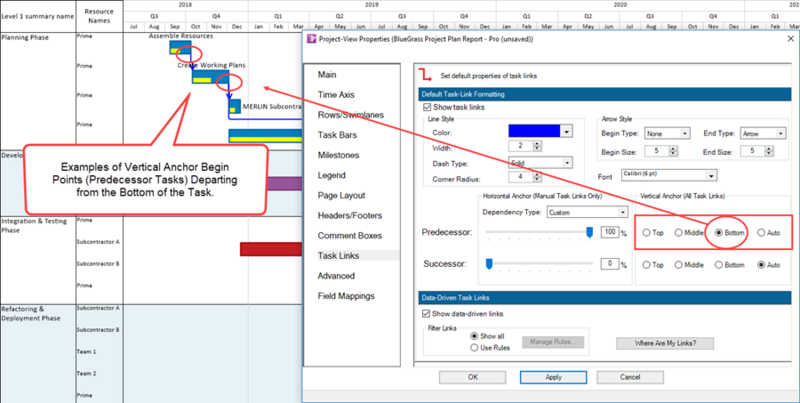Go to the Task Bars tab
800x403 pixels.
tap(337, 135)
